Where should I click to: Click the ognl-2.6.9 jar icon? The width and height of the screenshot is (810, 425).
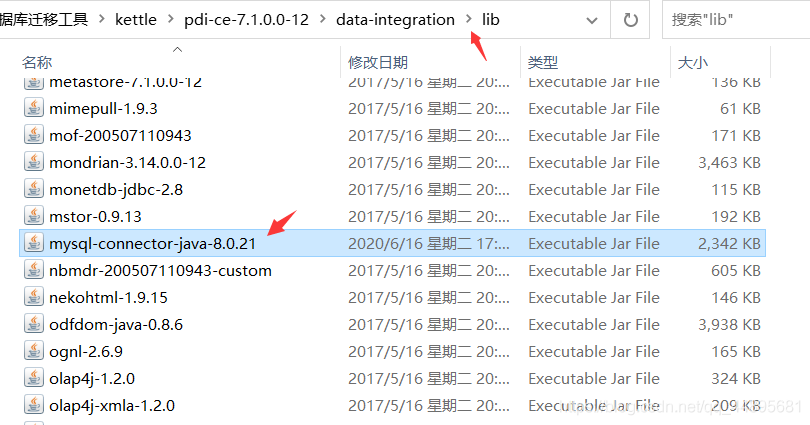click(34, 351)
